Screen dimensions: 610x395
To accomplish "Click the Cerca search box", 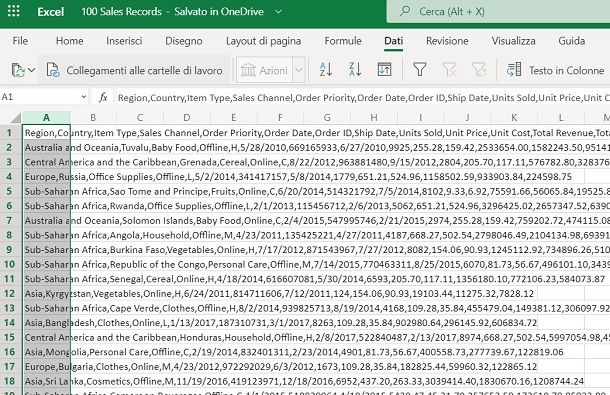I will click(x=498, y=12).
